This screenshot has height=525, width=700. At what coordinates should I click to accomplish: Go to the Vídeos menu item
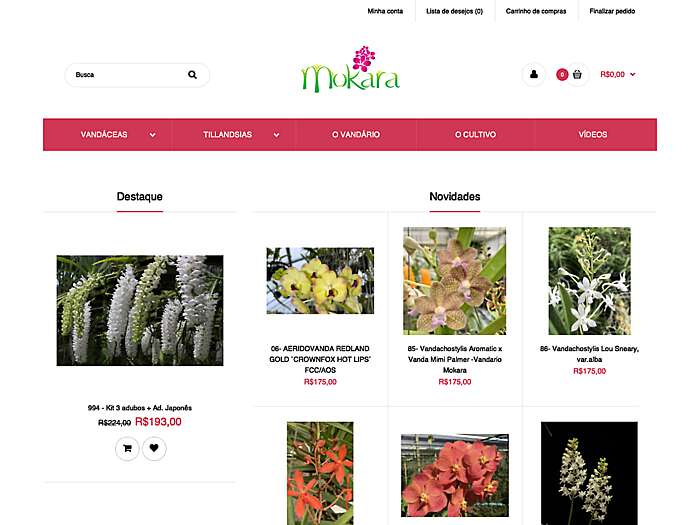point(593,134)
